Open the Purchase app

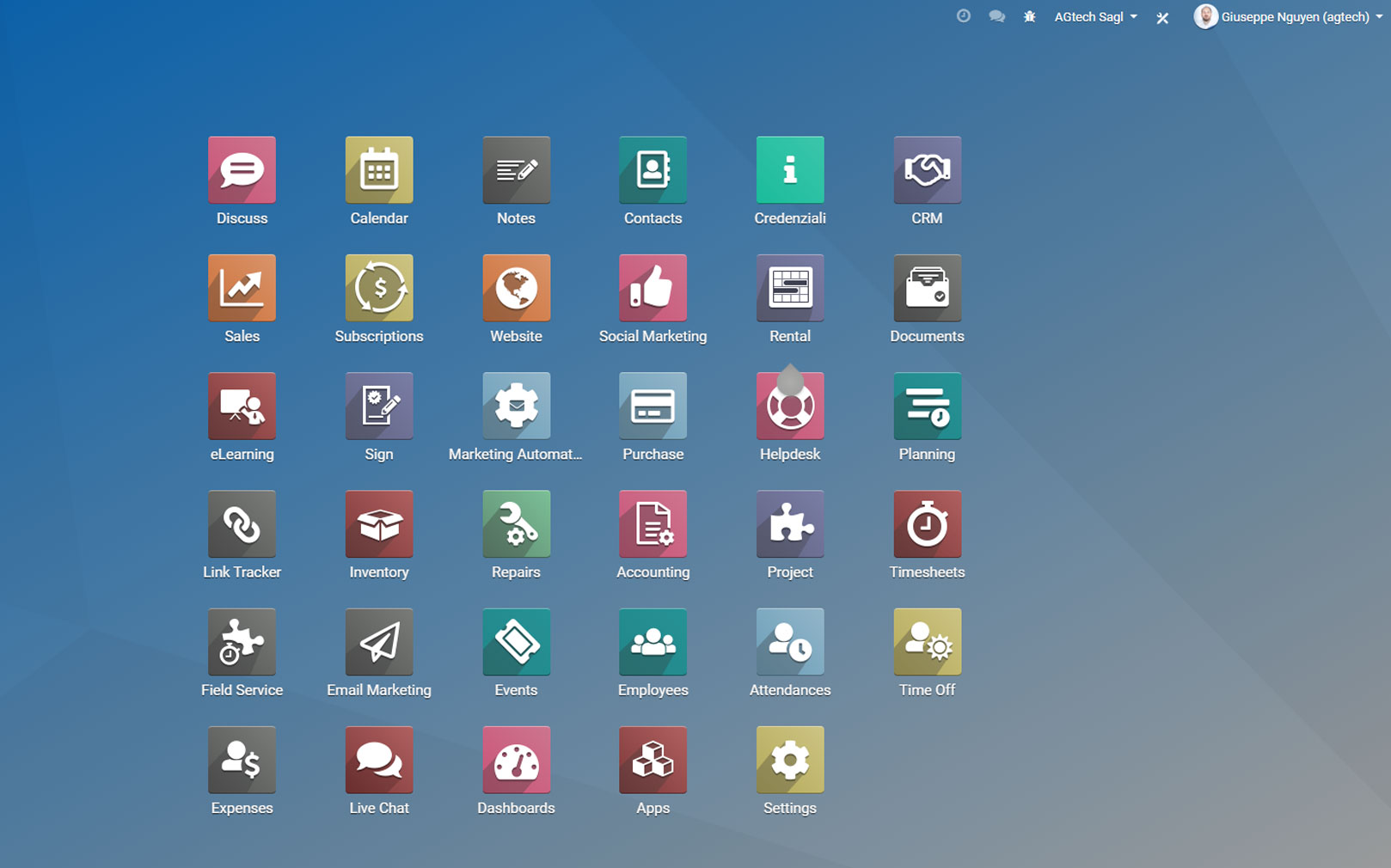[653, 406]
